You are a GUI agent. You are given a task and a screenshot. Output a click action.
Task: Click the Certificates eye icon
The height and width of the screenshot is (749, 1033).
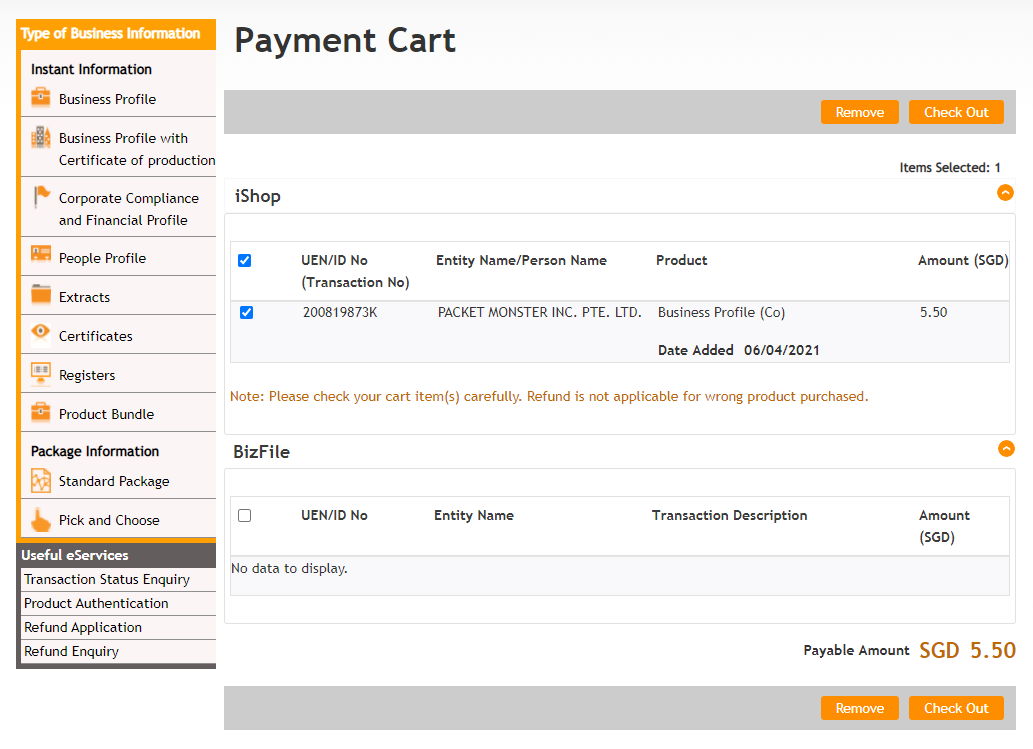click(x=41, y=334)
